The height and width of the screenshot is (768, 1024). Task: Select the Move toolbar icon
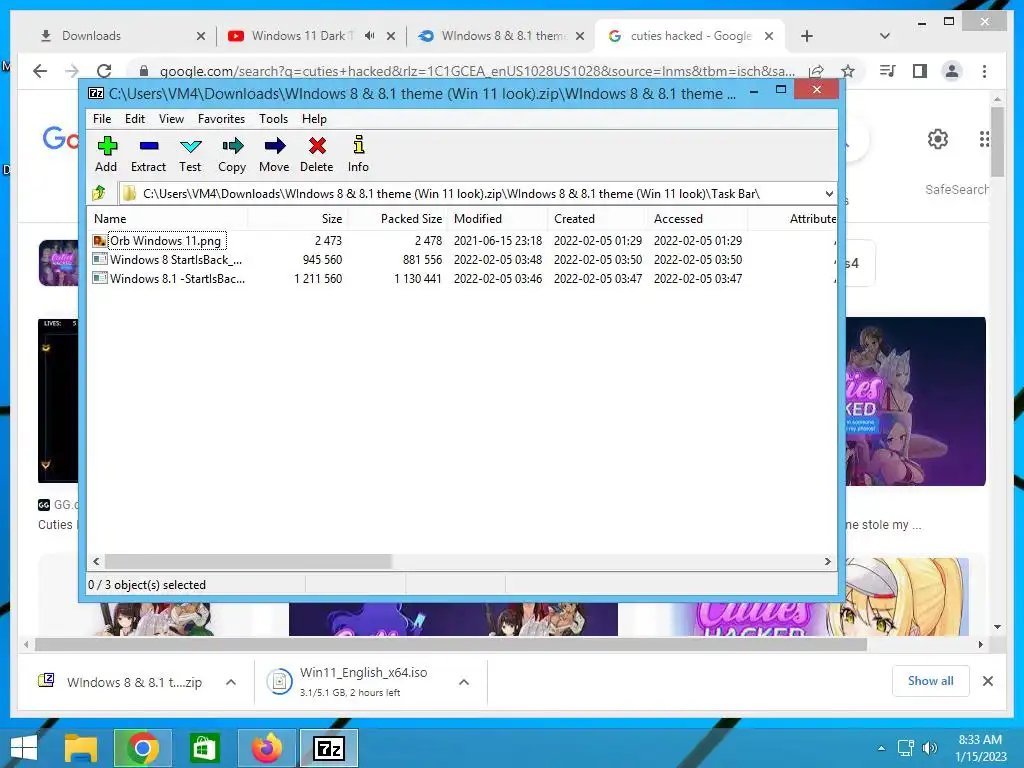274,154
